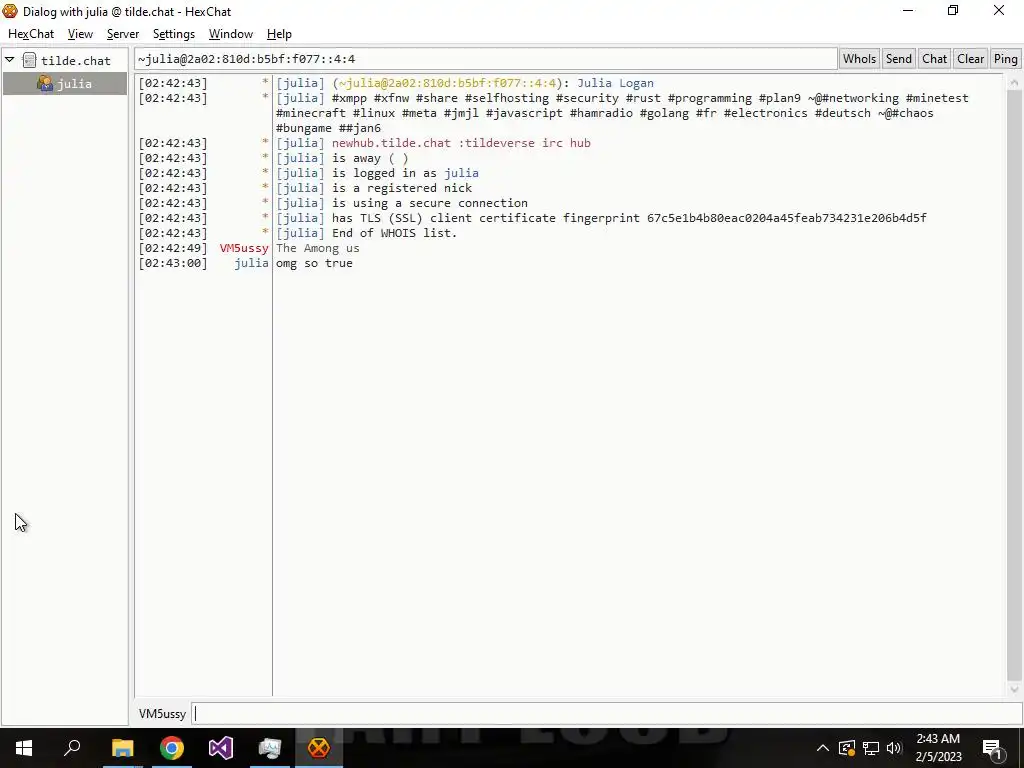This screenshot has height=768, width=1024.
Task: Click the #minecraft channel name
Action: click(310, 113)
